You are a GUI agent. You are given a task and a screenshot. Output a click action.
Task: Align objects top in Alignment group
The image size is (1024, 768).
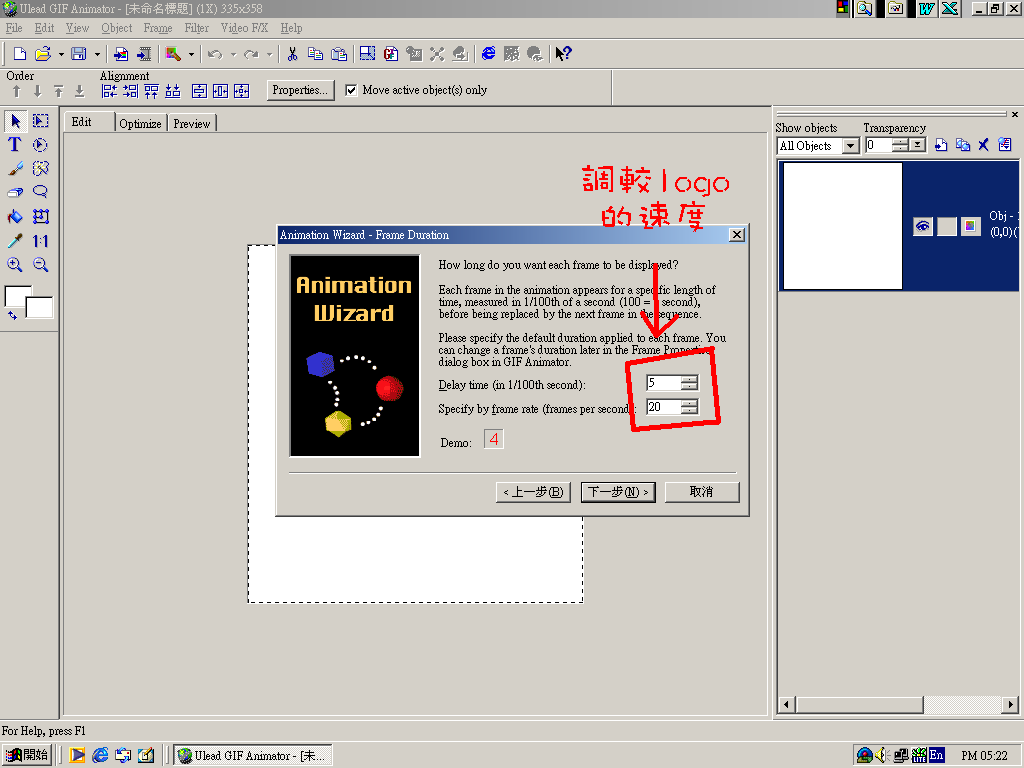152,91
